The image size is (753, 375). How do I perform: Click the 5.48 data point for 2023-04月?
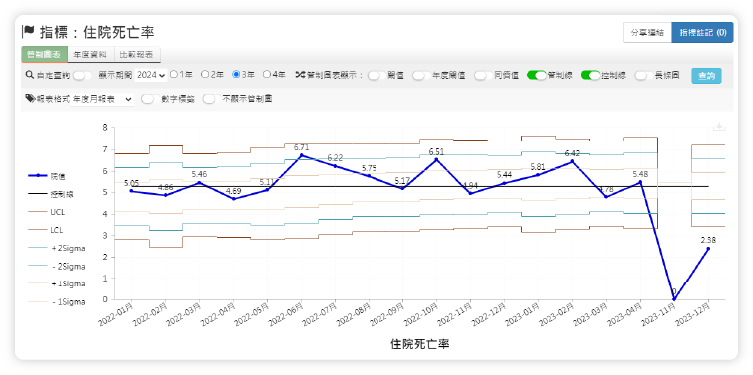pyautogui.click(x=640, y=181)
